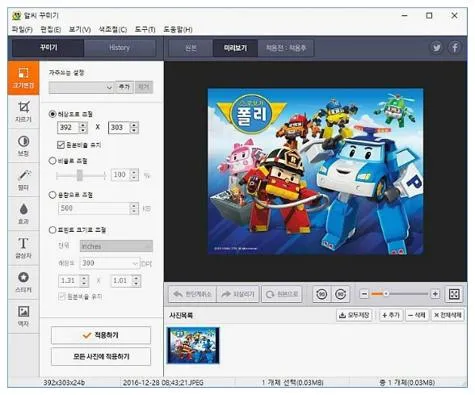Screen dimensions: 475x395
Task: Increase the 1.01 print height spinner
Action: [136, 278]
